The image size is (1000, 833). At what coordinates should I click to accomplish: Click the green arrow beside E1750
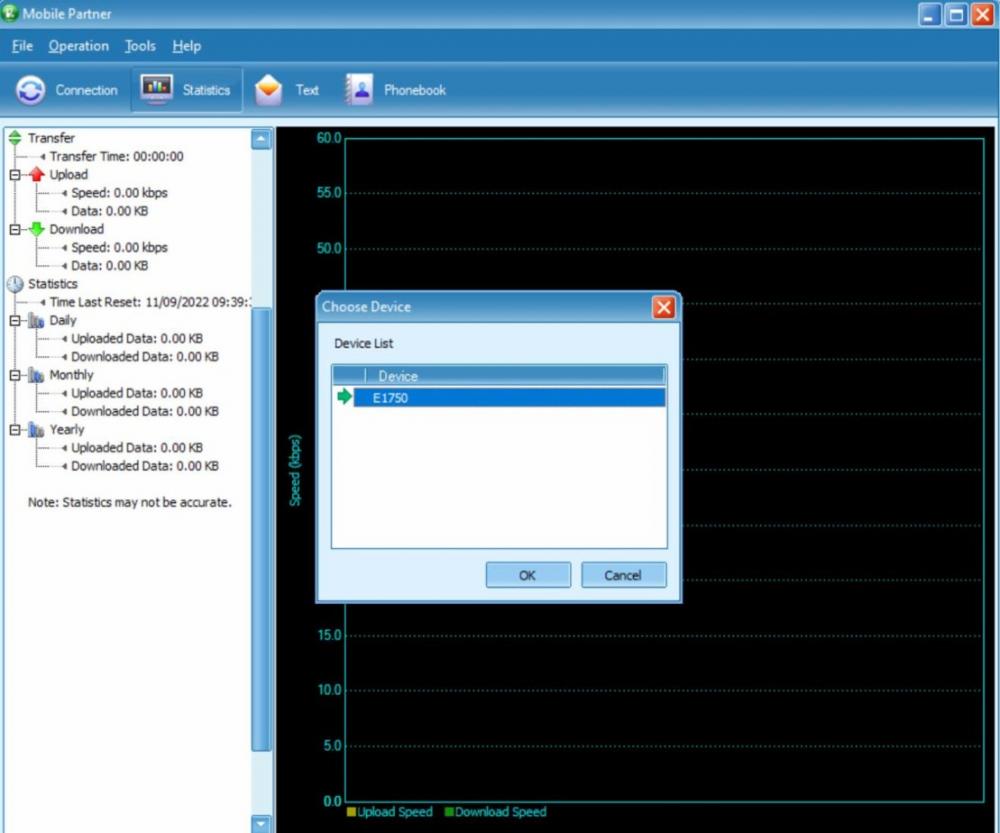pyautogui.click(x=345, y=397)
